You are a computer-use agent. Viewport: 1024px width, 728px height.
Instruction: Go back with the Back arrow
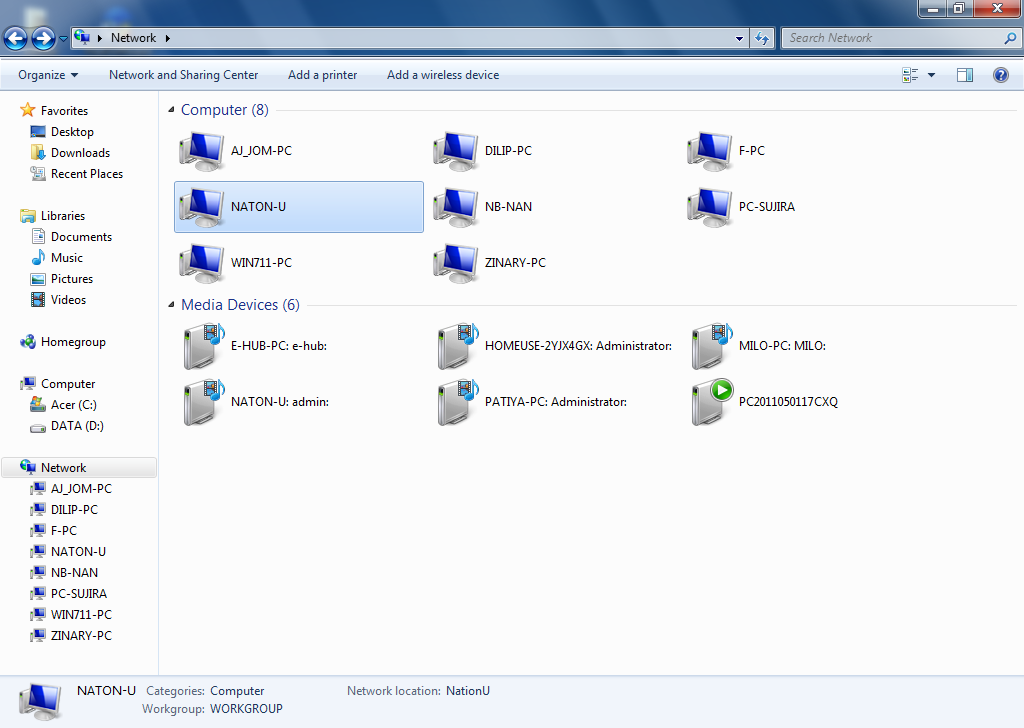tap(16, 39)
